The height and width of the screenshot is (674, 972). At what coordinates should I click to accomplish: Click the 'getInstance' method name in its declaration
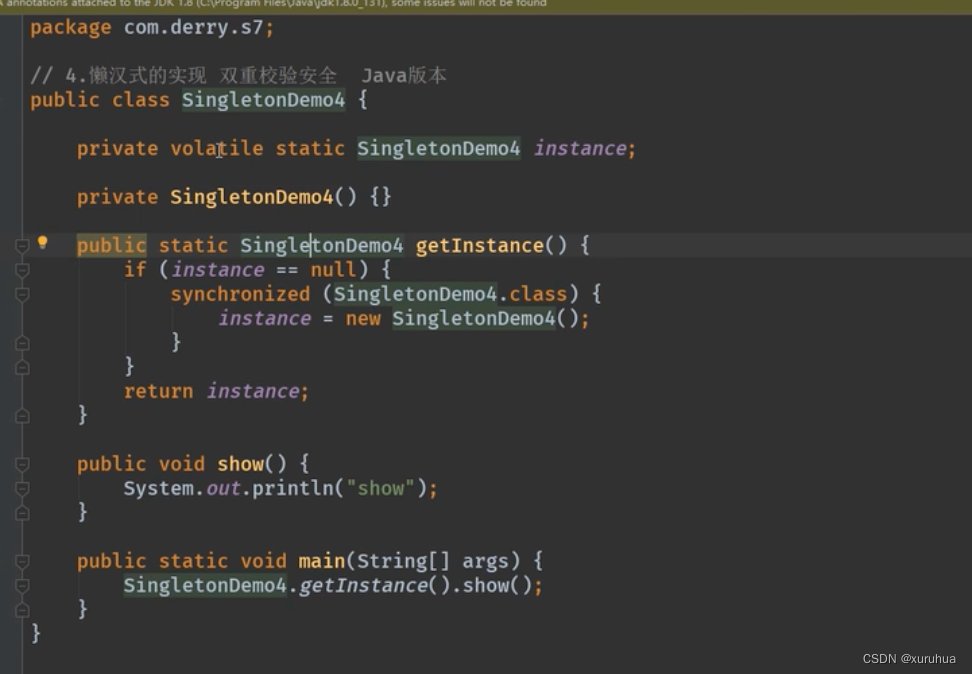pyautogui.click(x=479, y=246)
